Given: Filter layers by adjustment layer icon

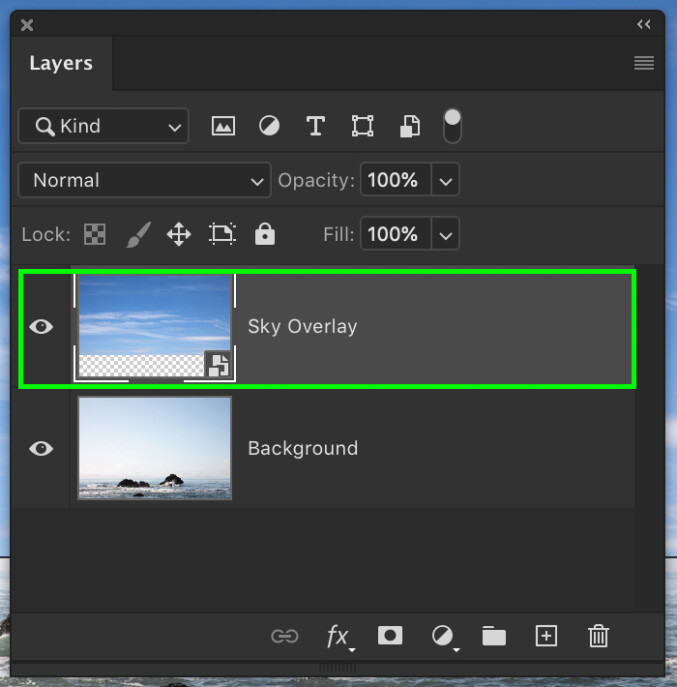Looking at the screenshot, I should coord(269,126).
